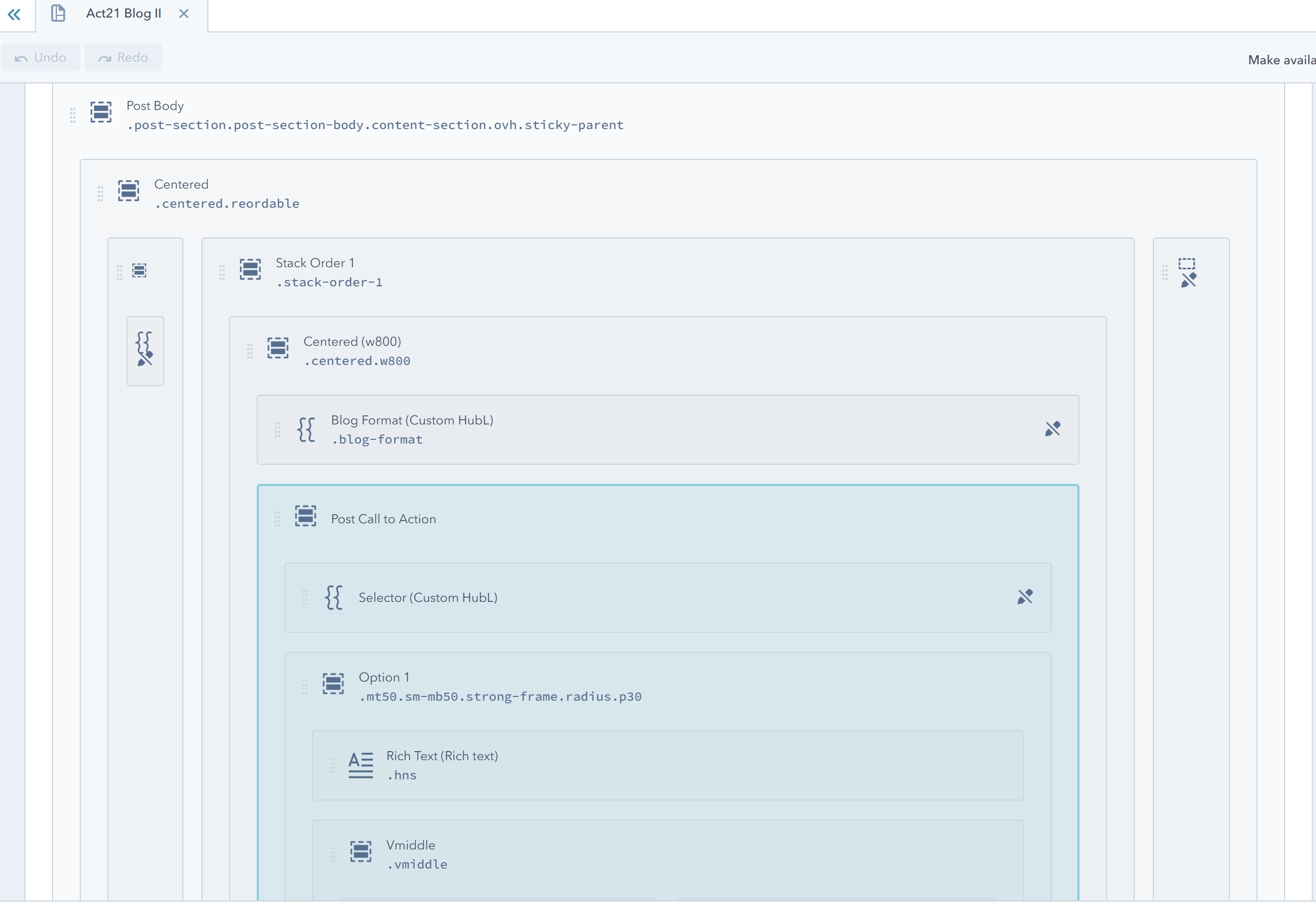
Task: Click the right column empty group icon
Action: pos(1187,265)
